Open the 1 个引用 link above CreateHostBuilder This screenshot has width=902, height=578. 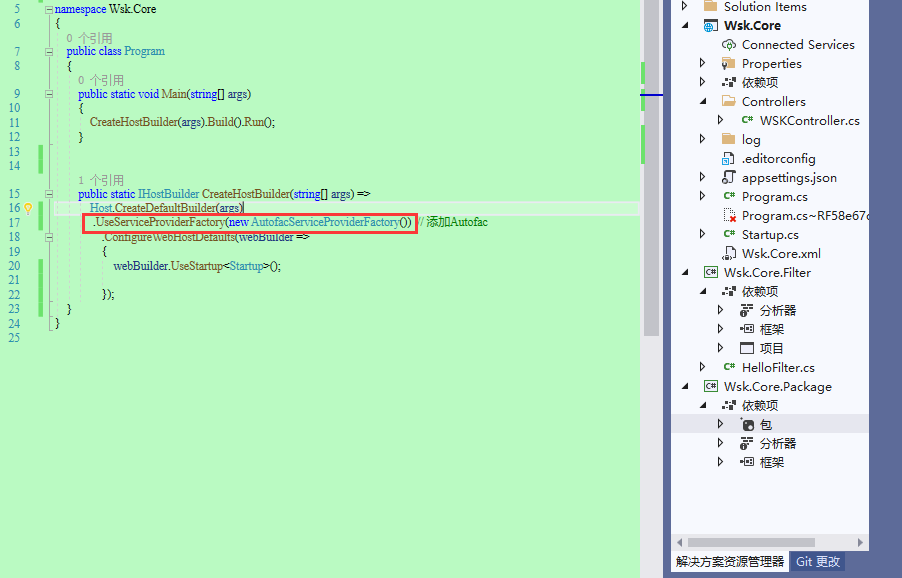pyautogui.click(x=101, y=180)
